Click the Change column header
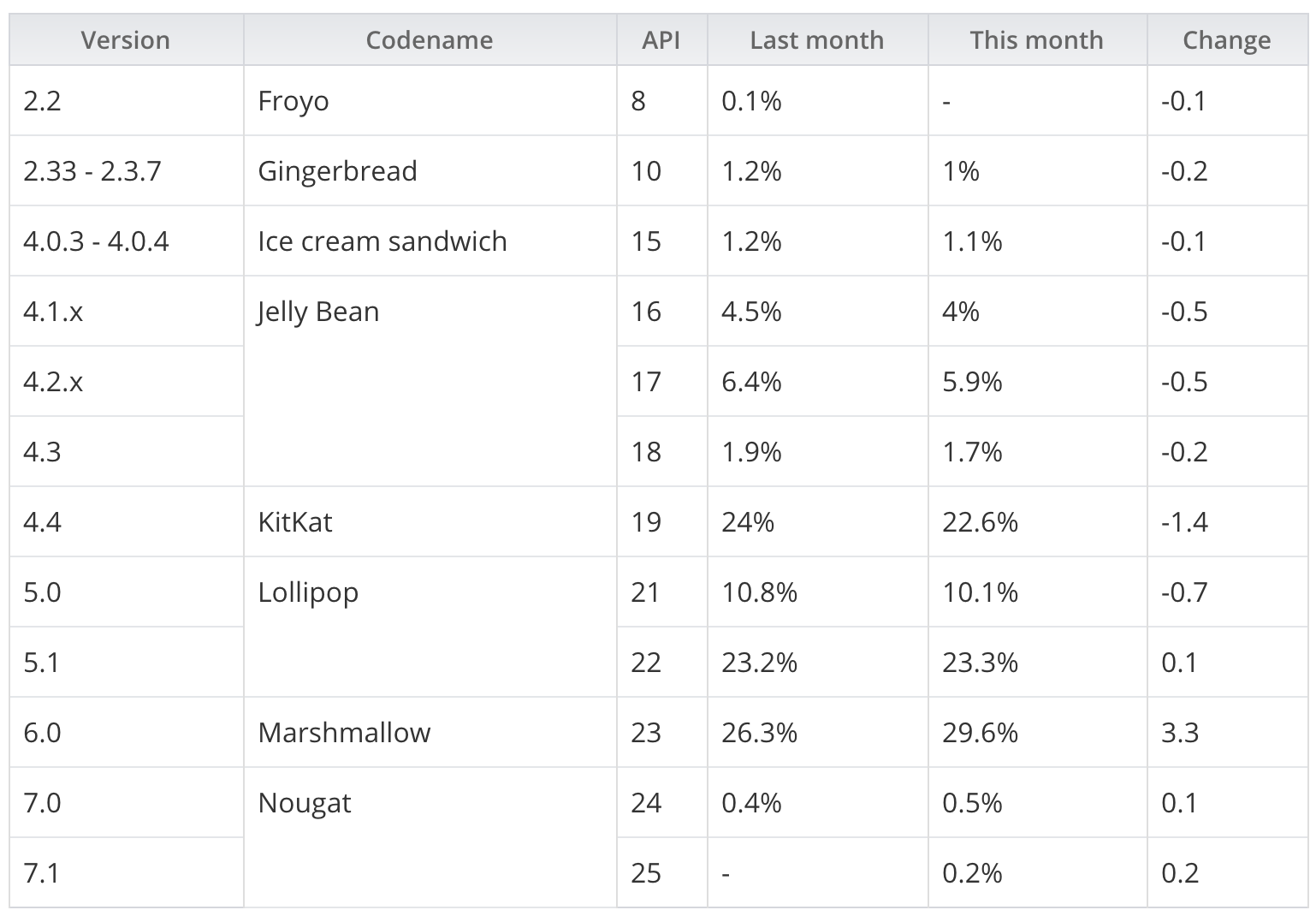1316x916 pixels. click(1227, 40)
